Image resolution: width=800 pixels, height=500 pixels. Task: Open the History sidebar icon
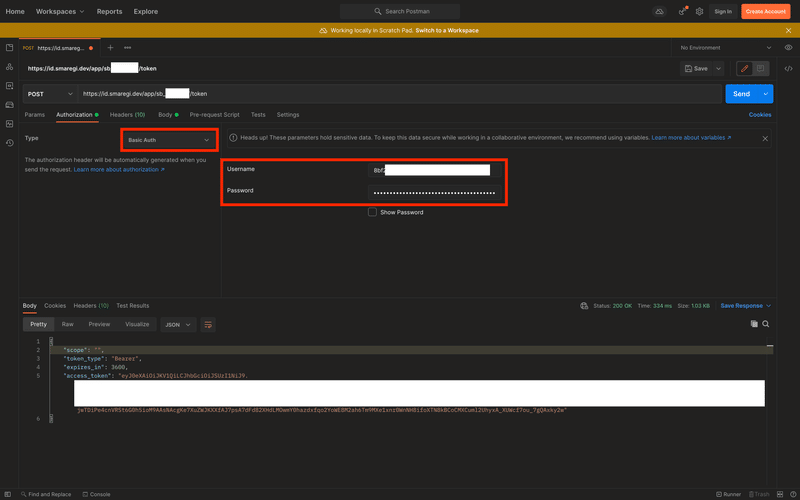coord(9,143)
